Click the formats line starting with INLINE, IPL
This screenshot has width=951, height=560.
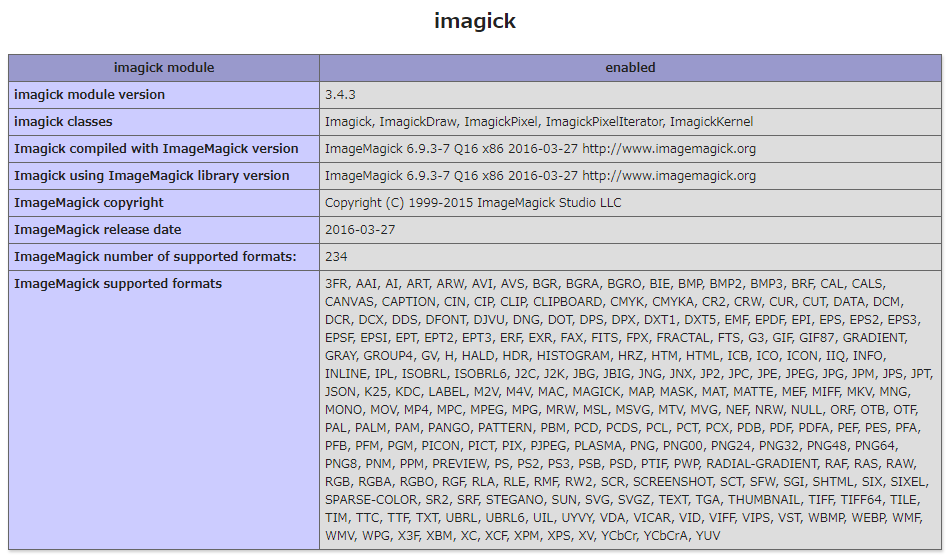[x=628, y=374]
